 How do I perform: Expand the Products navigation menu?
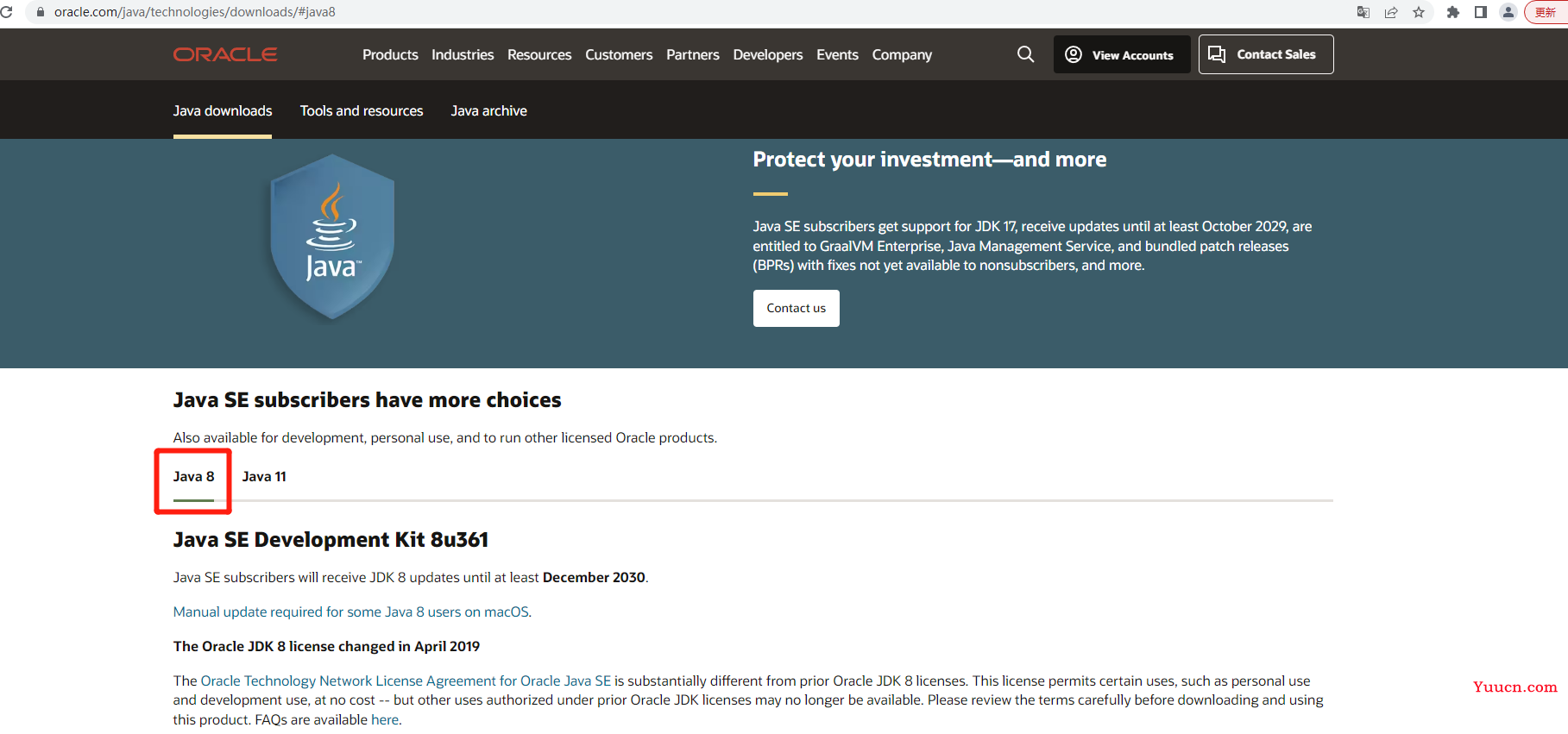[x=390, y=54]
